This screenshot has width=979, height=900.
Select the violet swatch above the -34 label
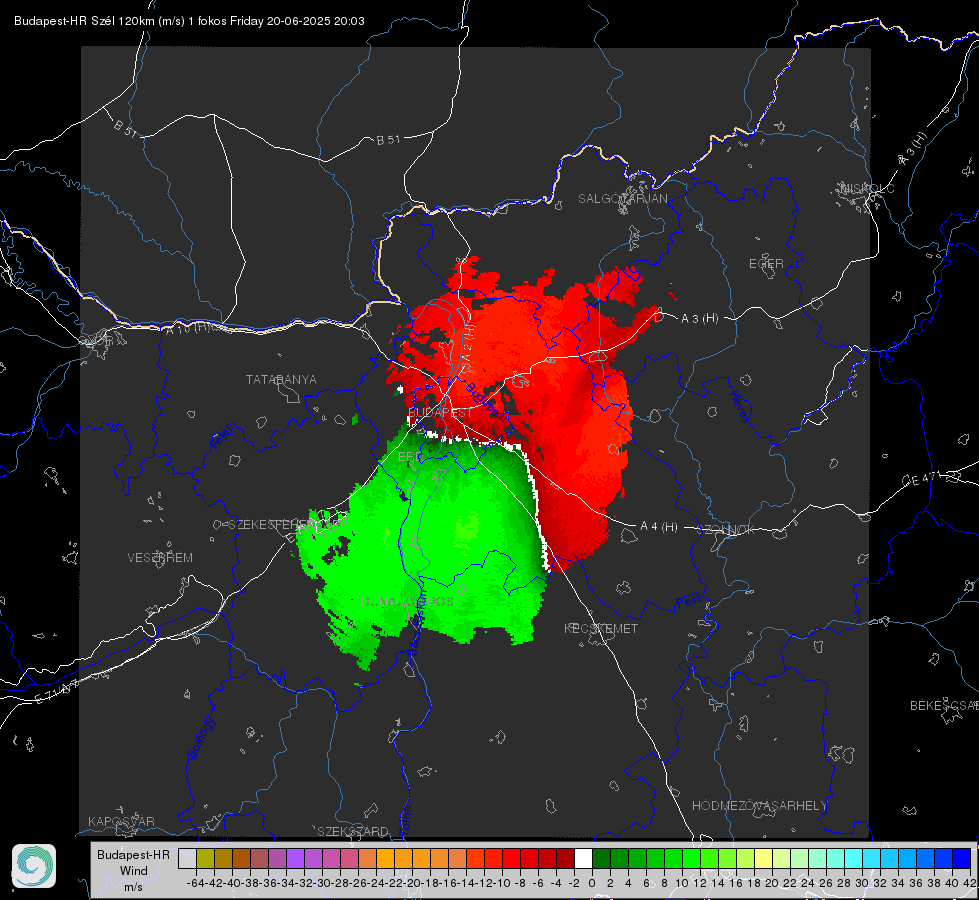(295, 858)
